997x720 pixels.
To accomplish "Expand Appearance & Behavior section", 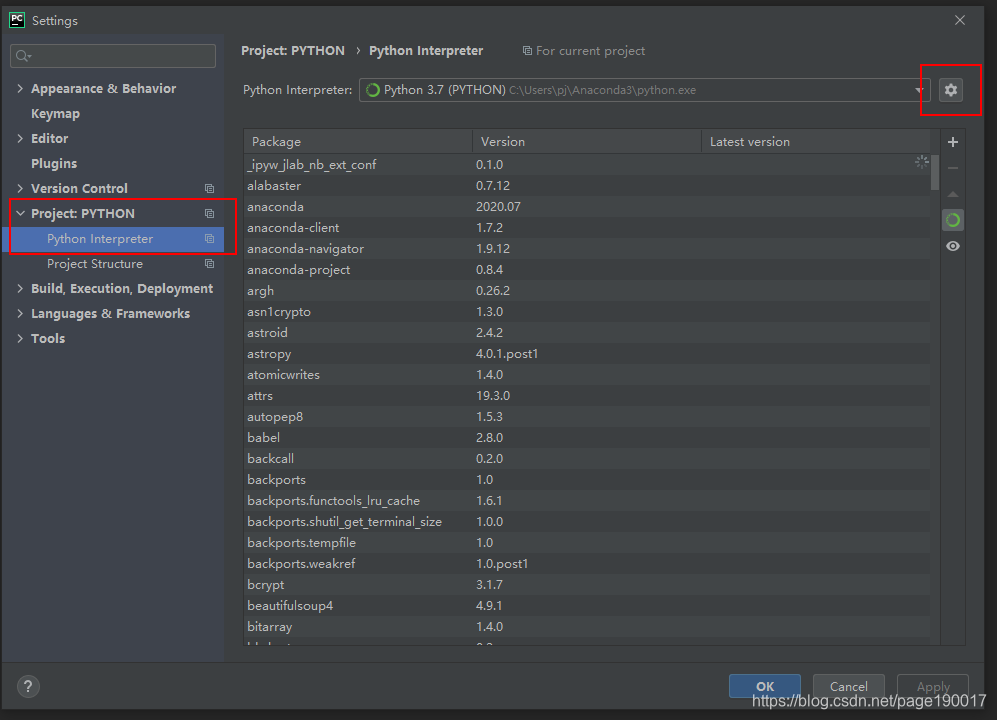I will click(20, 88).
